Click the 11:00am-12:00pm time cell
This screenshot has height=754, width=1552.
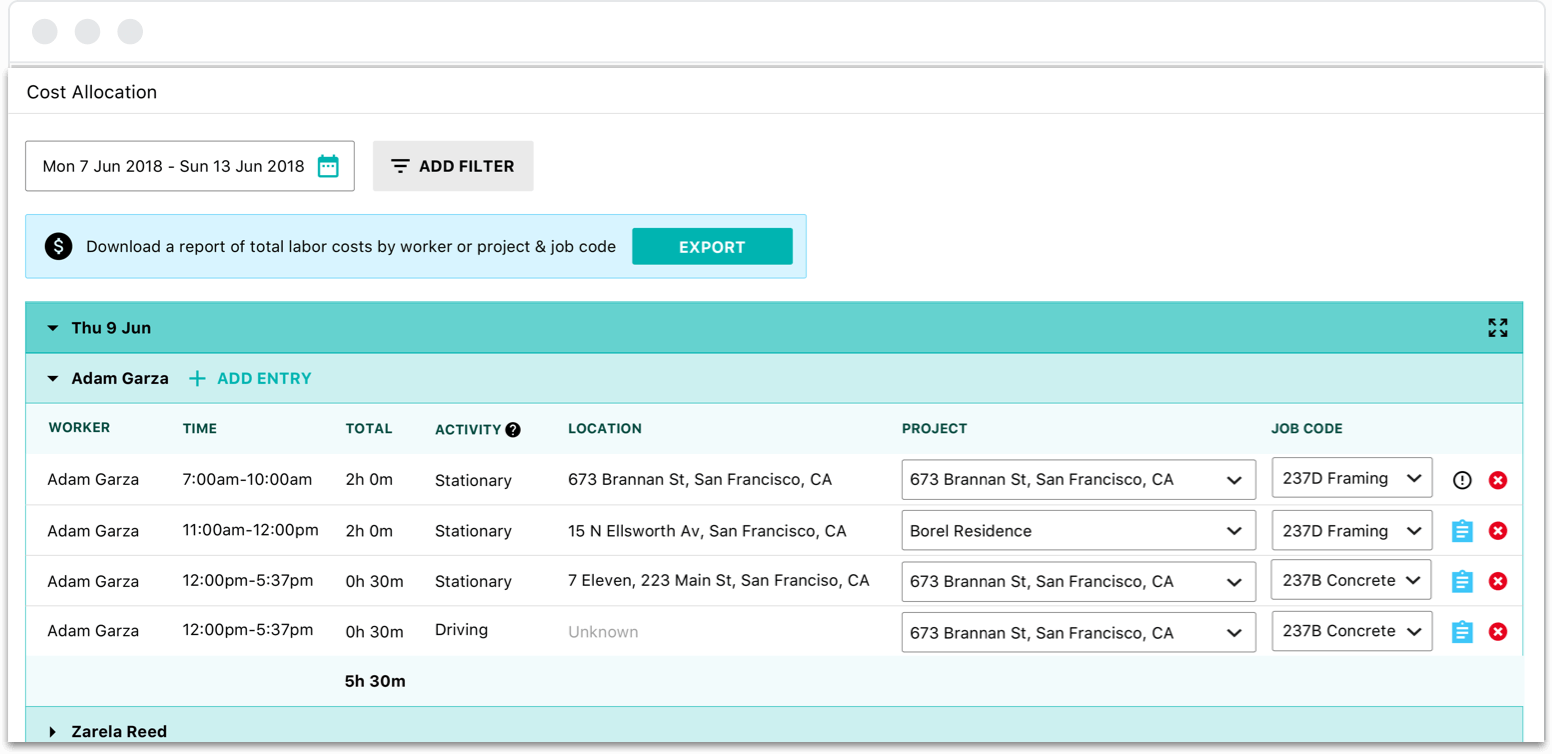[x=251, y=530]
